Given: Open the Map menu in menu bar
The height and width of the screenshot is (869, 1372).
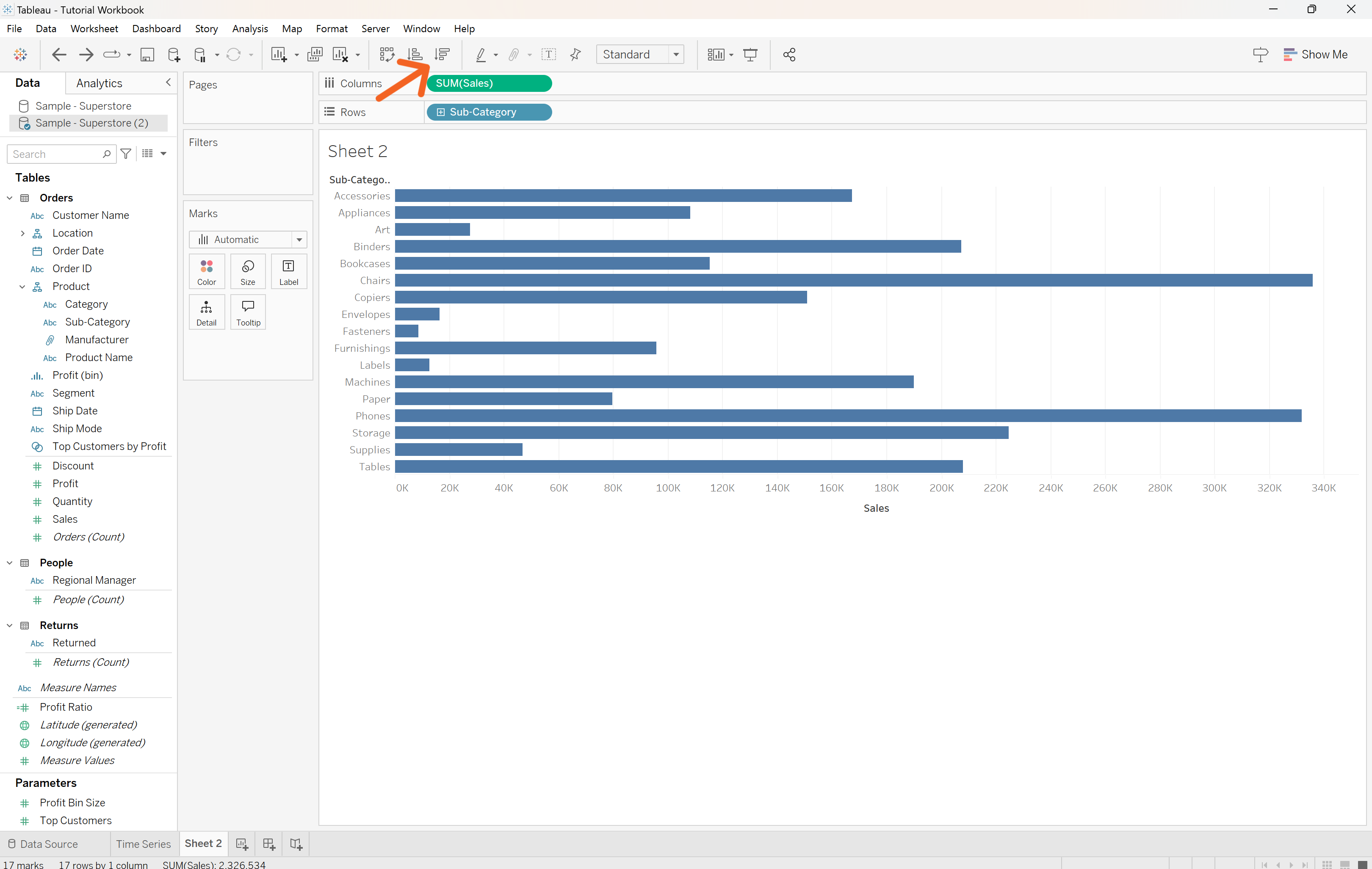Looking at the screenshot, I should click(290, 28).
